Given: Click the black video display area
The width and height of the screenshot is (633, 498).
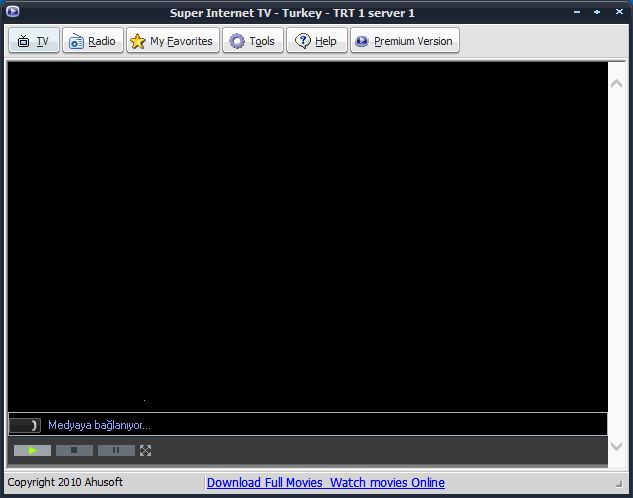Looking at the screenshot, I should [308, 237].
